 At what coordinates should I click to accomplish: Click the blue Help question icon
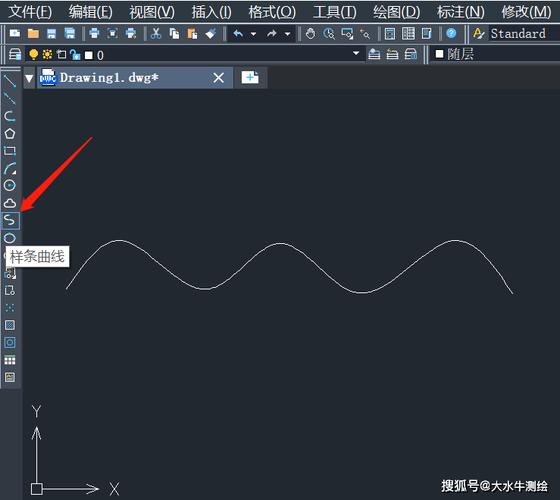[x=451, y=34]
